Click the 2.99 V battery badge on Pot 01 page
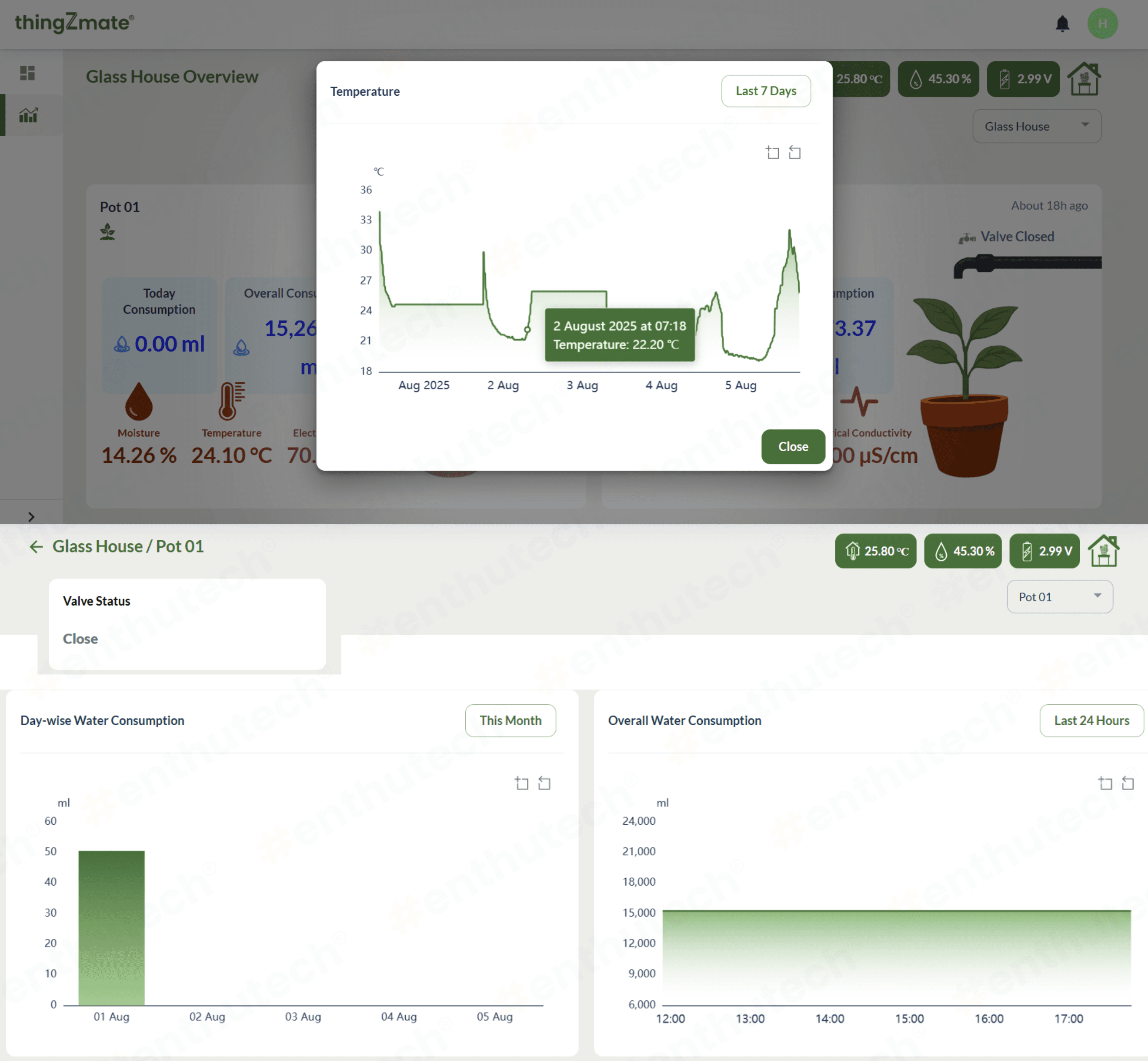Viewport: 1148px width, 1061px height. point(1044,551)
